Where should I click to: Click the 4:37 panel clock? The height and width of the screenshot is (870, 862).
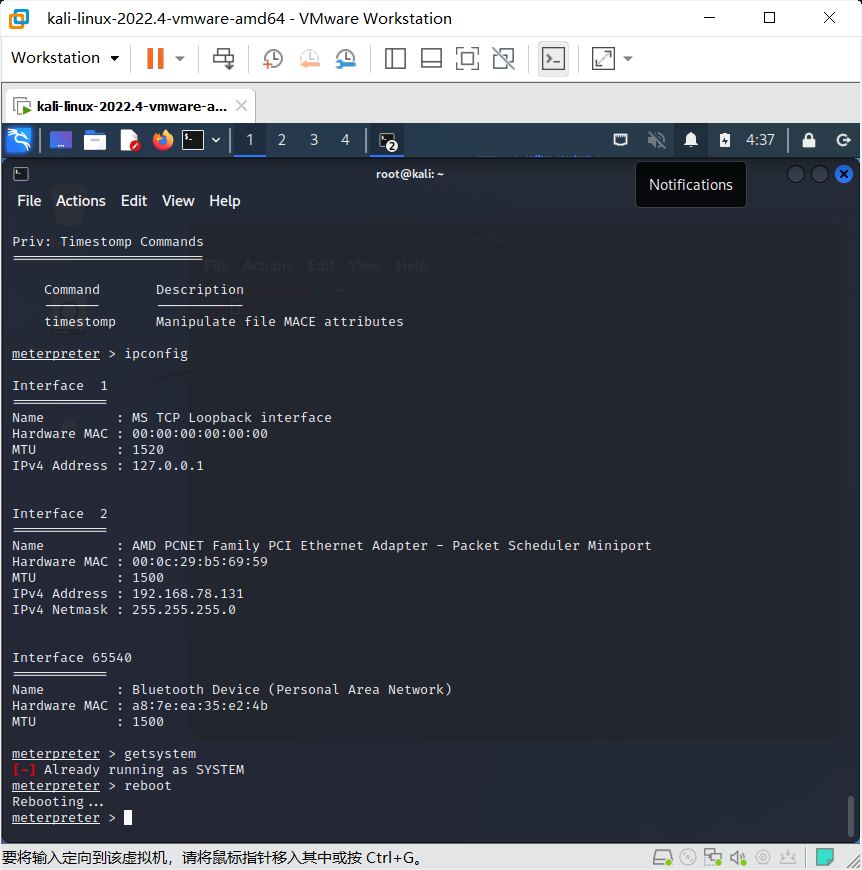coord(759,140)
